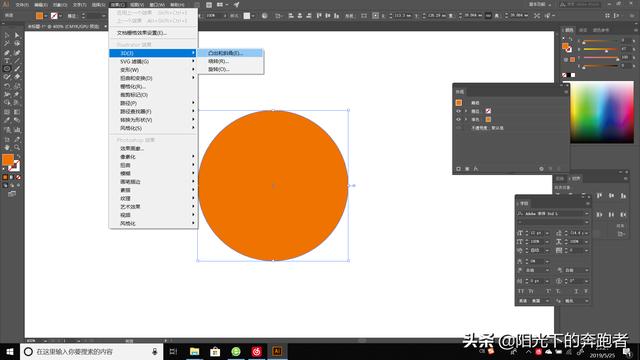The height and width of the screenshot is (360, 640).
Task: Select the Selection (black arrow) tool
Action: click(x=7, y=36)
